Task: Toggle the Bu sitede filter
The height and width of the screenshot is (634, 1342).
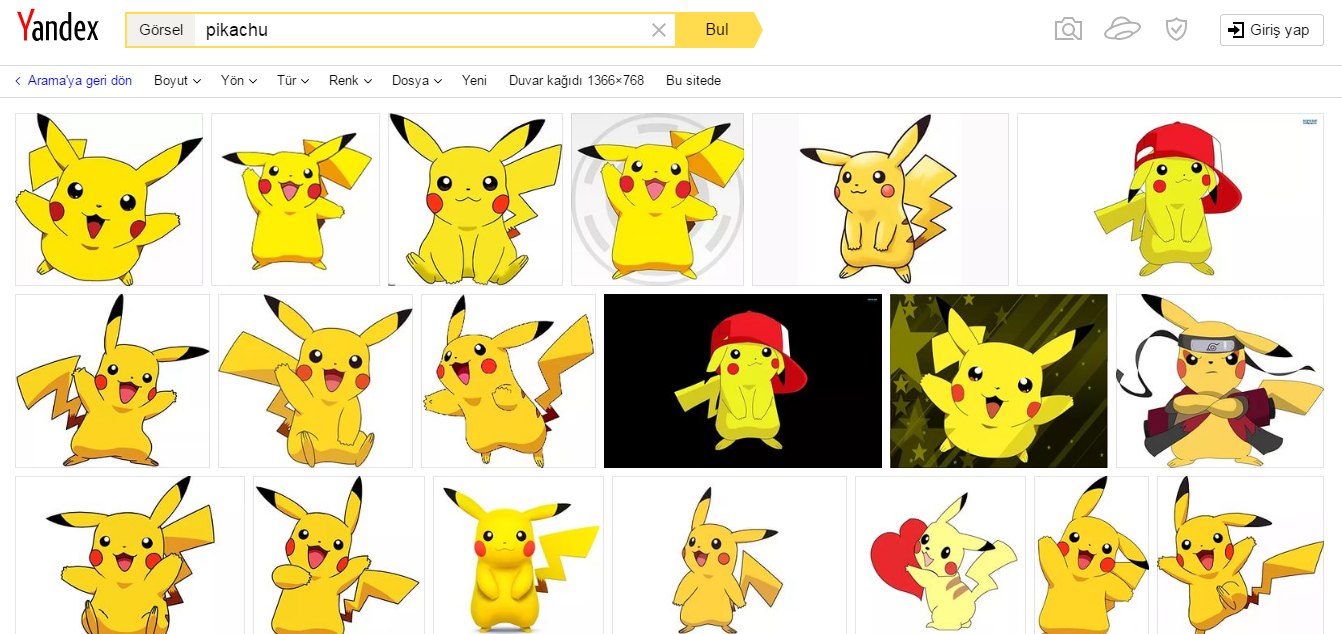Action: coord(693,81)
